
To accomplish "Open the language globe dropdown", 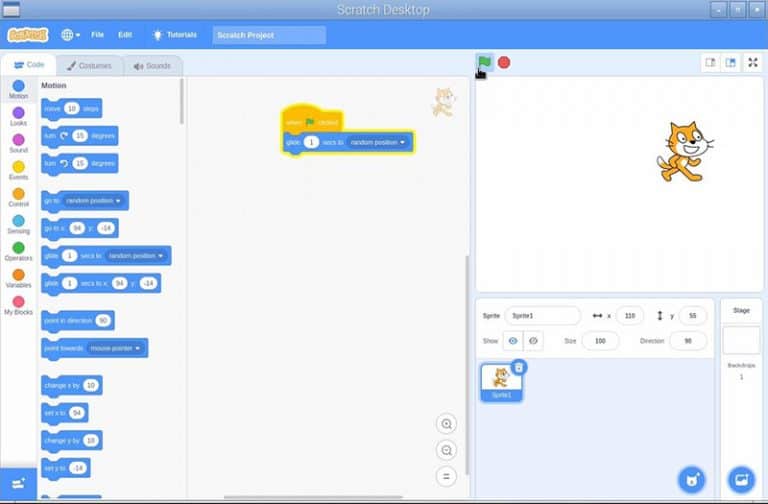I will [x=71, y=35].
